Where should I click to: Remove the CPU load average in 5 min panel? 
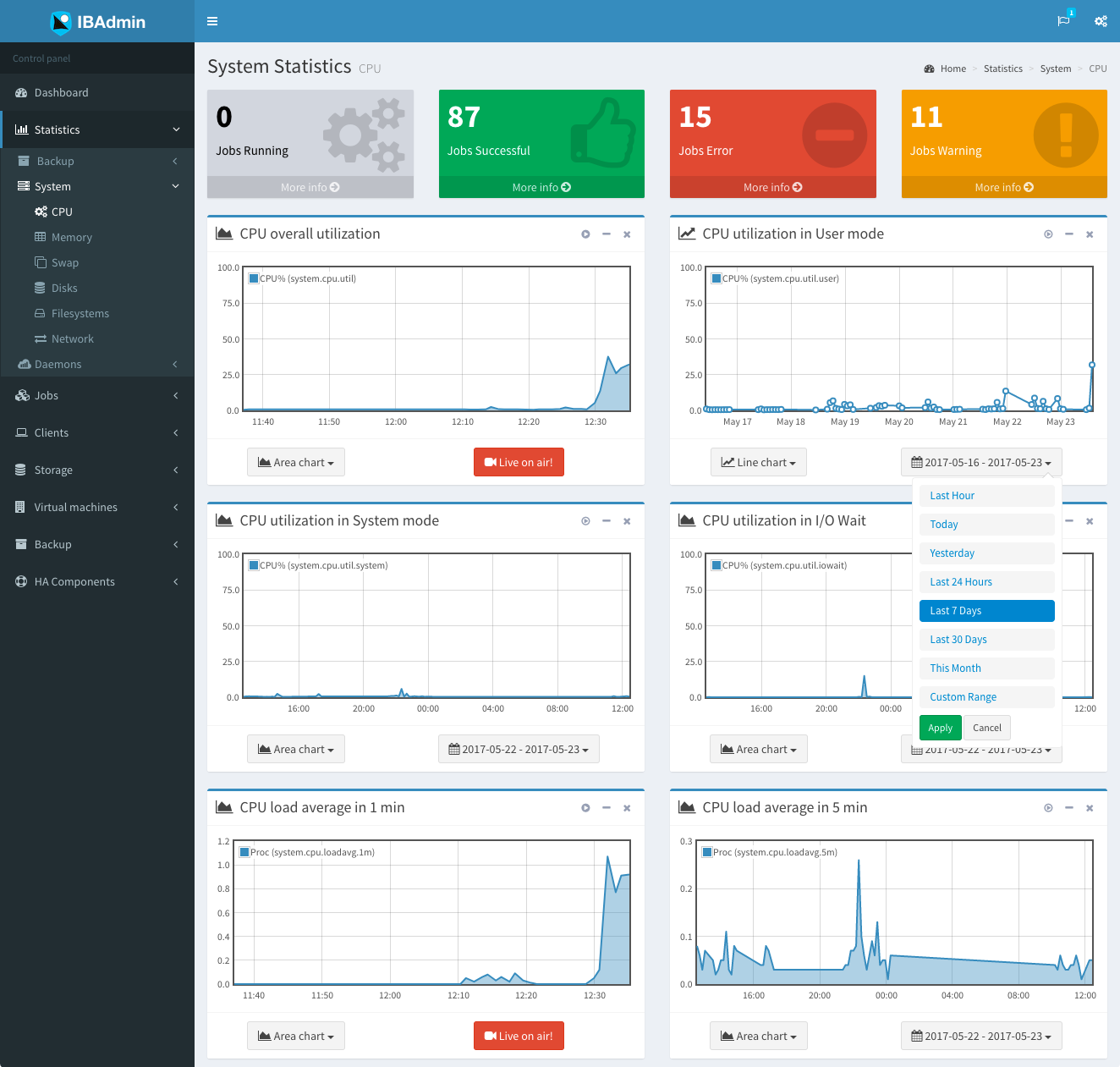click(x=1090, y=808)
